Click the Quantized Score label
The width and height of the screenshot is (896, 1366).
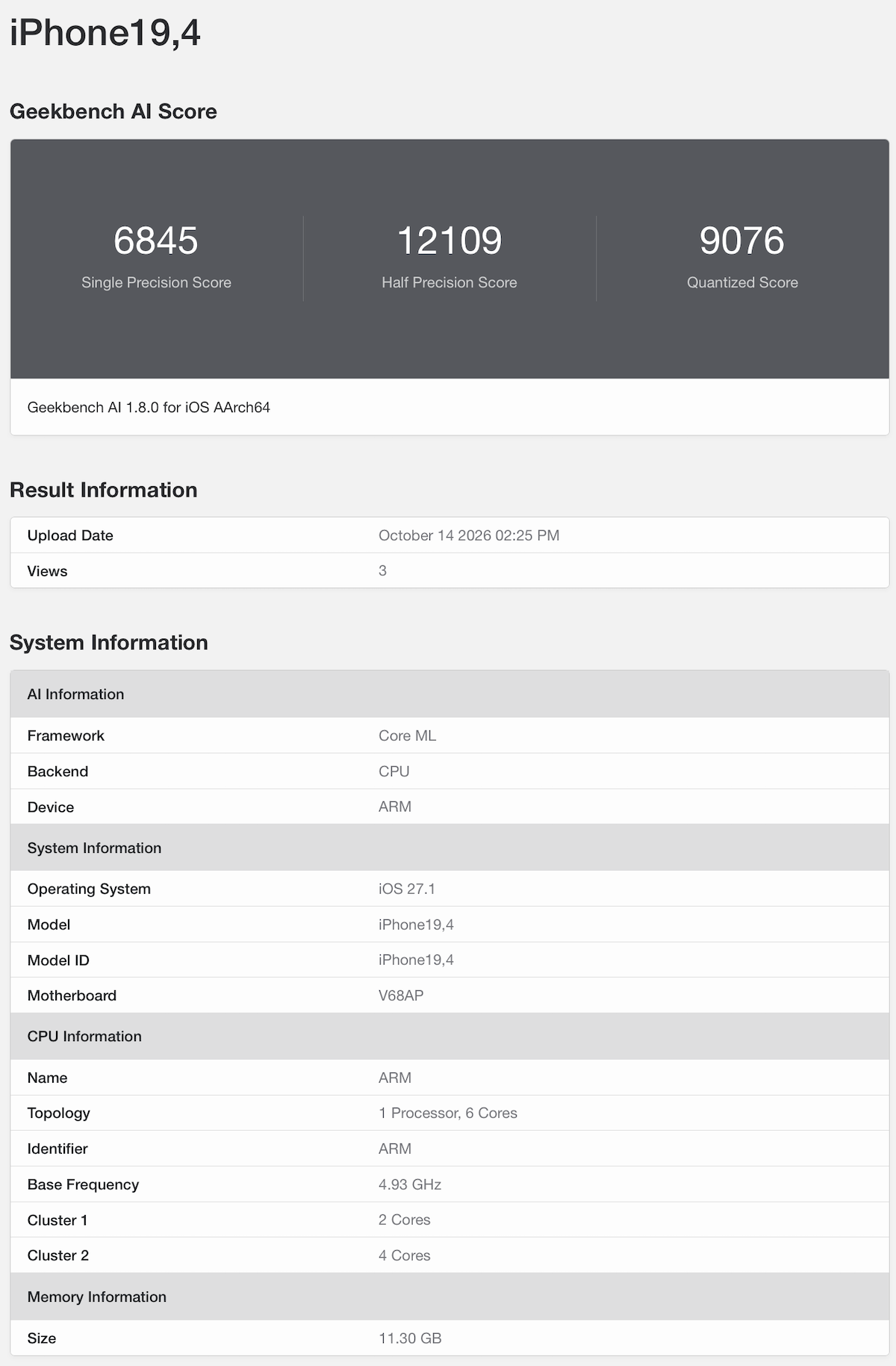pyautogui.click(x=742, y=282)
